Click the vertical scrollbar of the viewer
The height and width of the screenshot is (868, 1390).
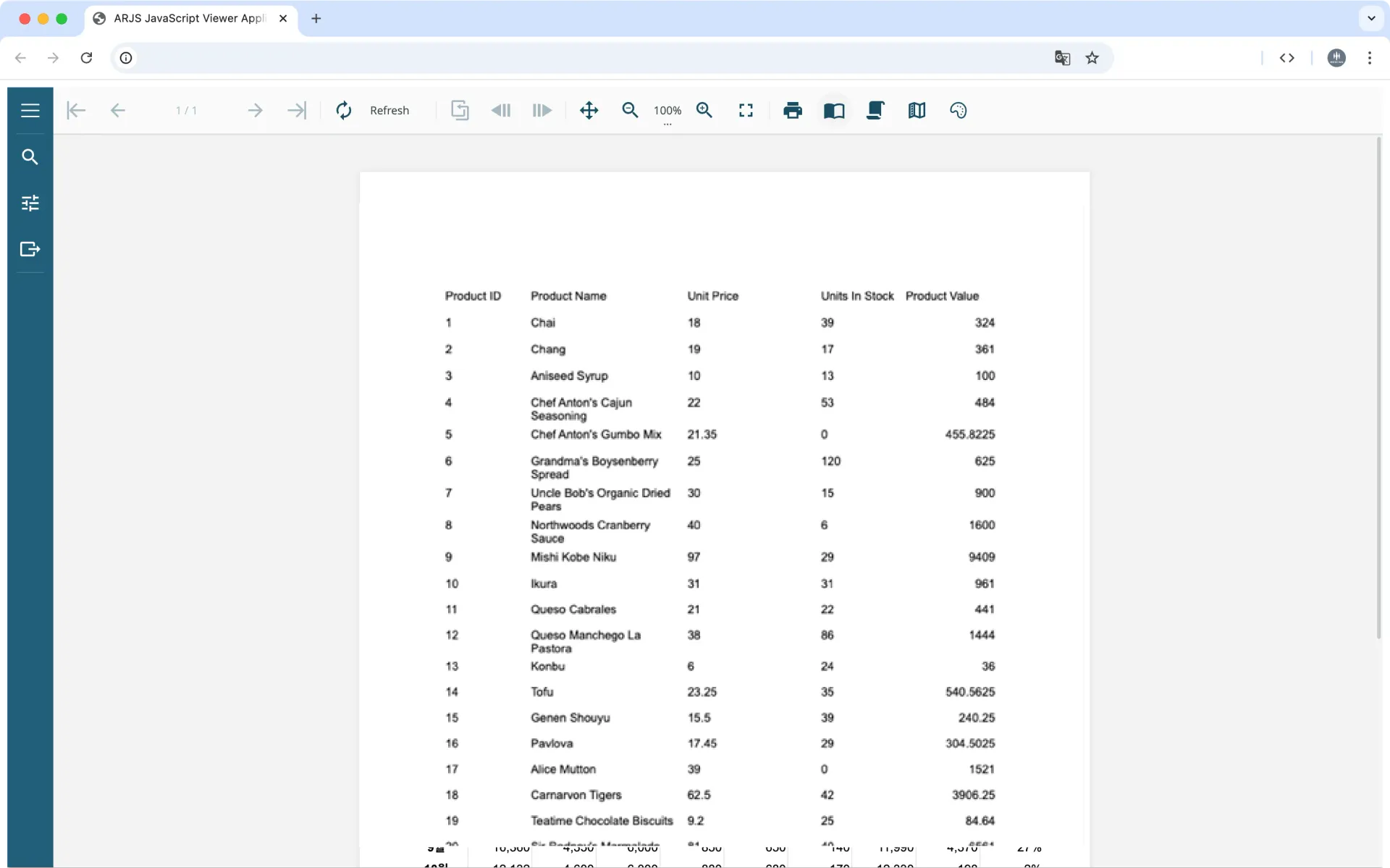1378,387
